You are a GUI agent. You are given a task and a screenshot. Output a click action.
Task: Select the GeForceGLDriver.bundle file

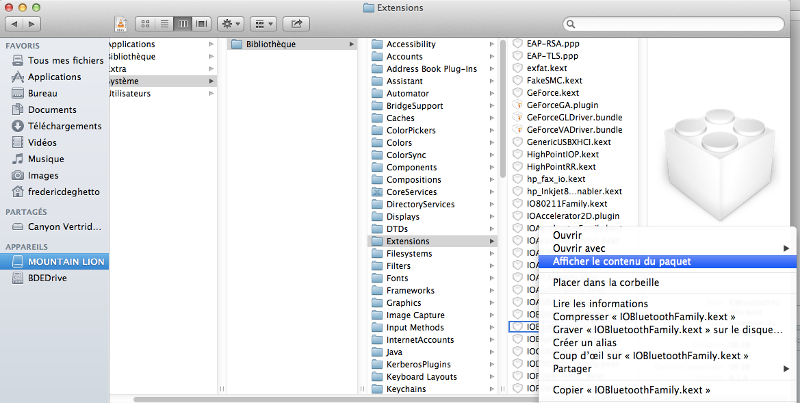tap(573, 117)
